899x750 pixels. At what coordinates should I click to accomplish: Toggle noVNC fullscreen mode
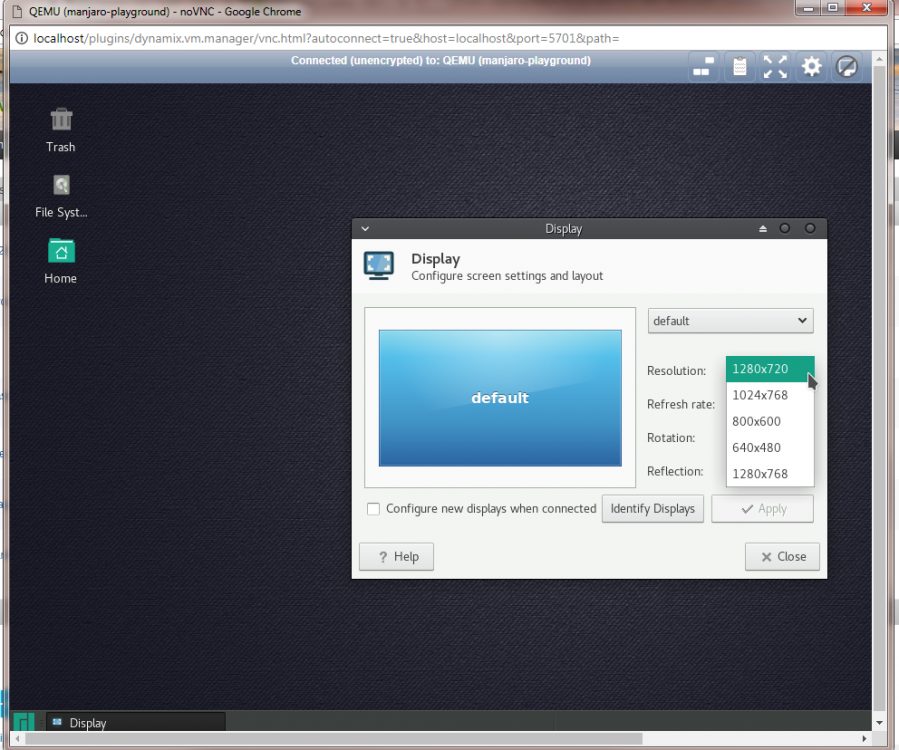tap(775, 67)
